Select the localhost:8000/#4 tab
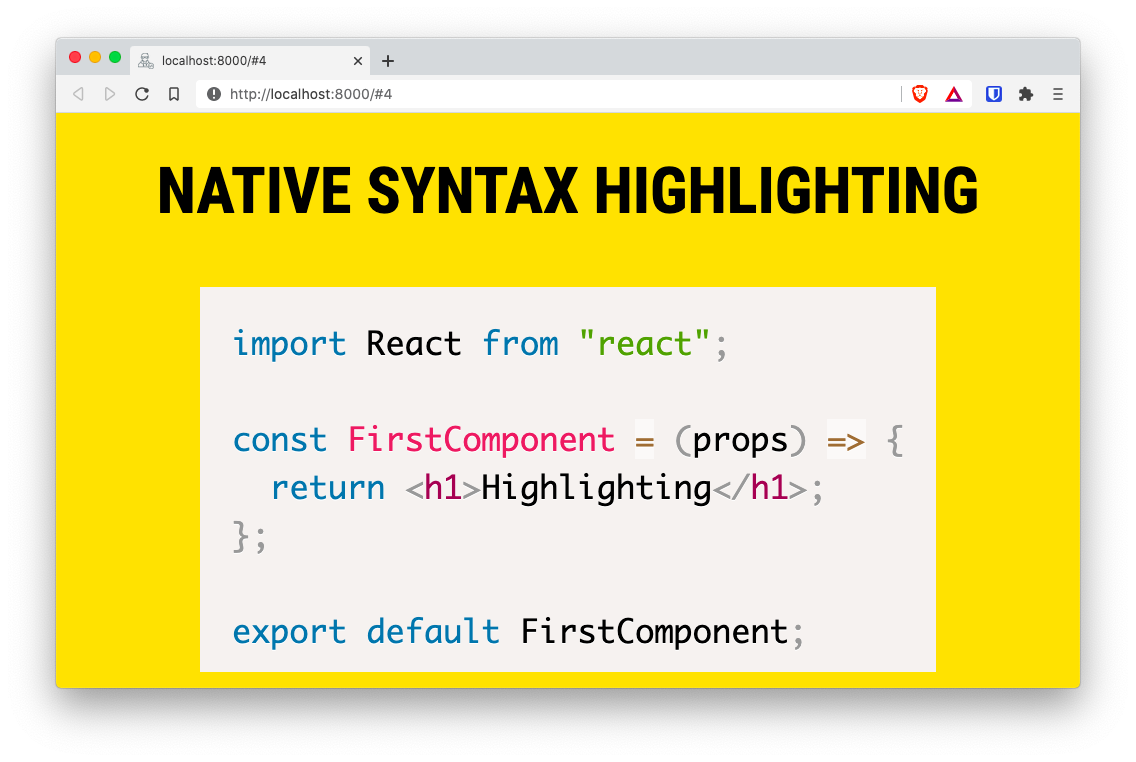Image resolution: width=1136 pixels, height=762 pixels. click(250, 60)
